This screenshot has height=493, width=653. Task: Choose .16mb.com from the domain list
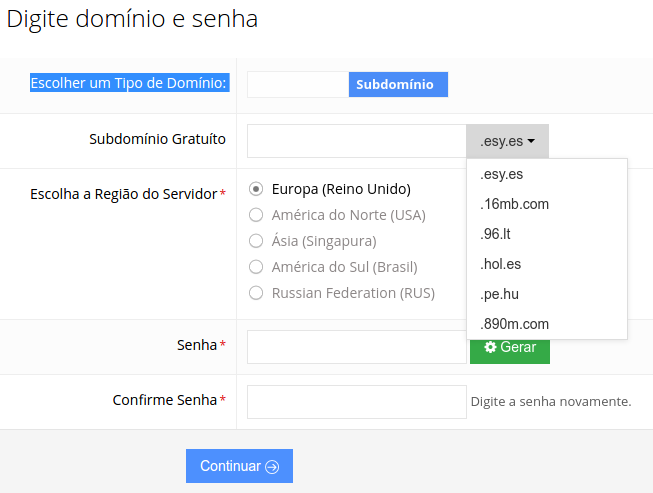tap(514, 204)
